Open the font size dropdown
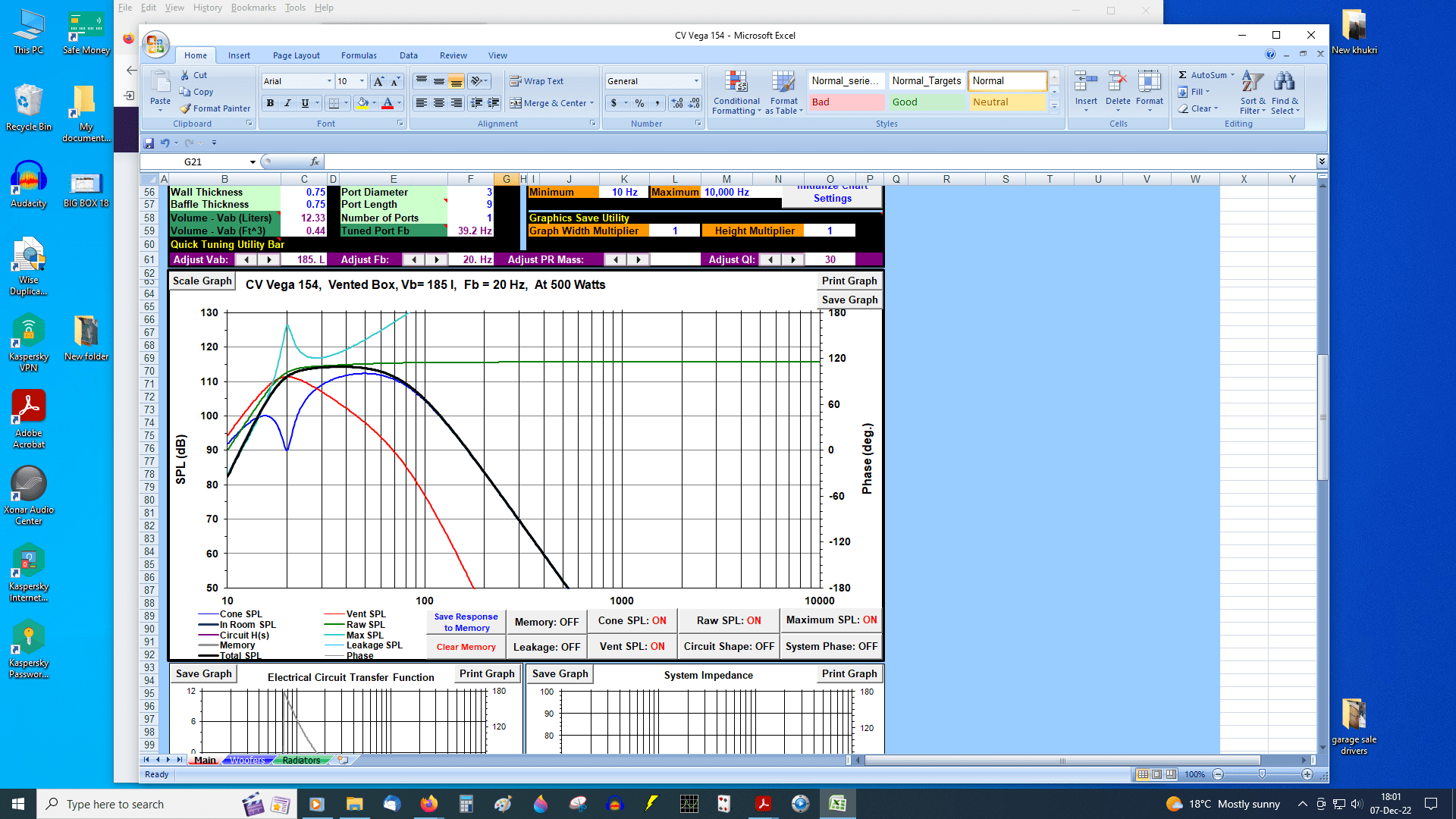The height and width of the screenshot is (819, 1456). (362, 81)
